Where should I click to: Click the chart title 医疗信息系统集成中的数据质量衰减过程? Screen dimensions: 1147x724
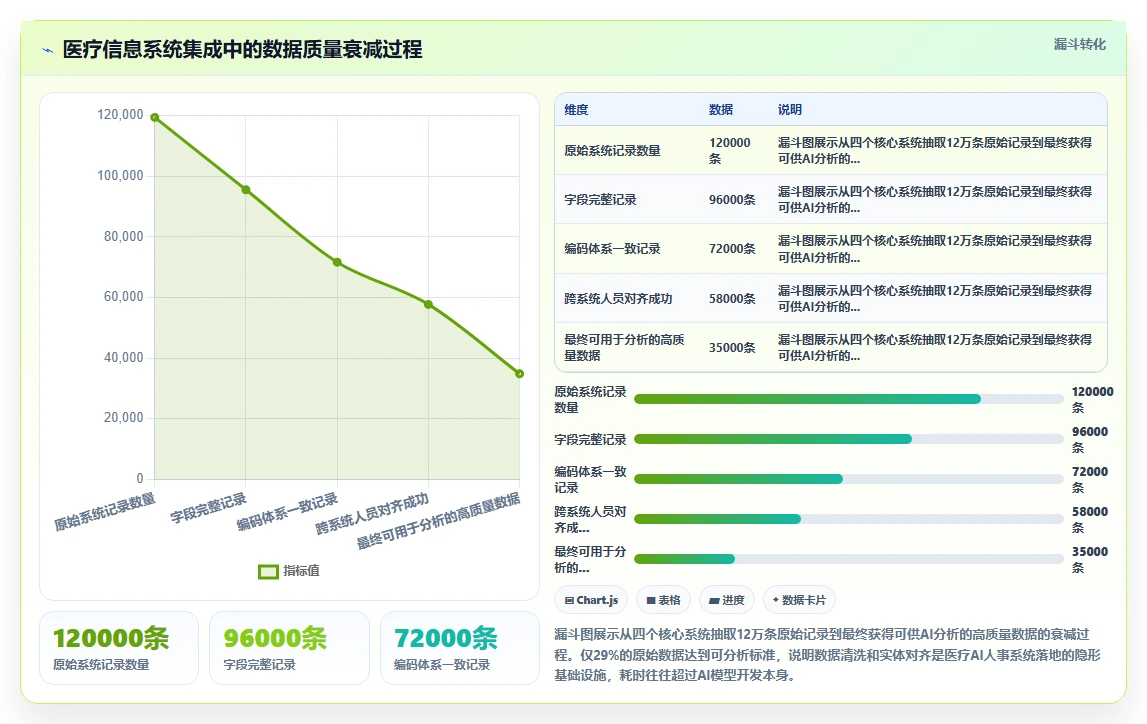(242, 50)
